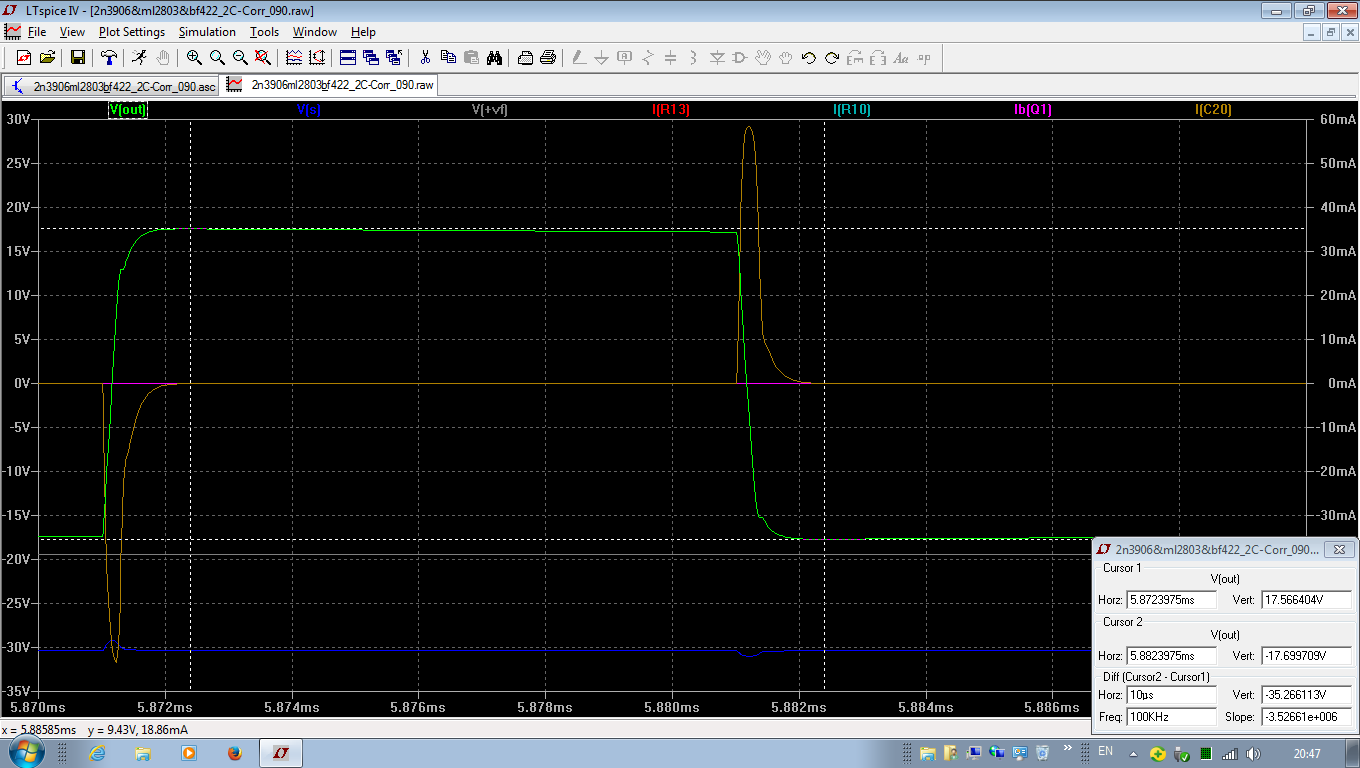Click the Print Setup icon
Viewport: 1360px width, 768px height.
tap(525, 58)
